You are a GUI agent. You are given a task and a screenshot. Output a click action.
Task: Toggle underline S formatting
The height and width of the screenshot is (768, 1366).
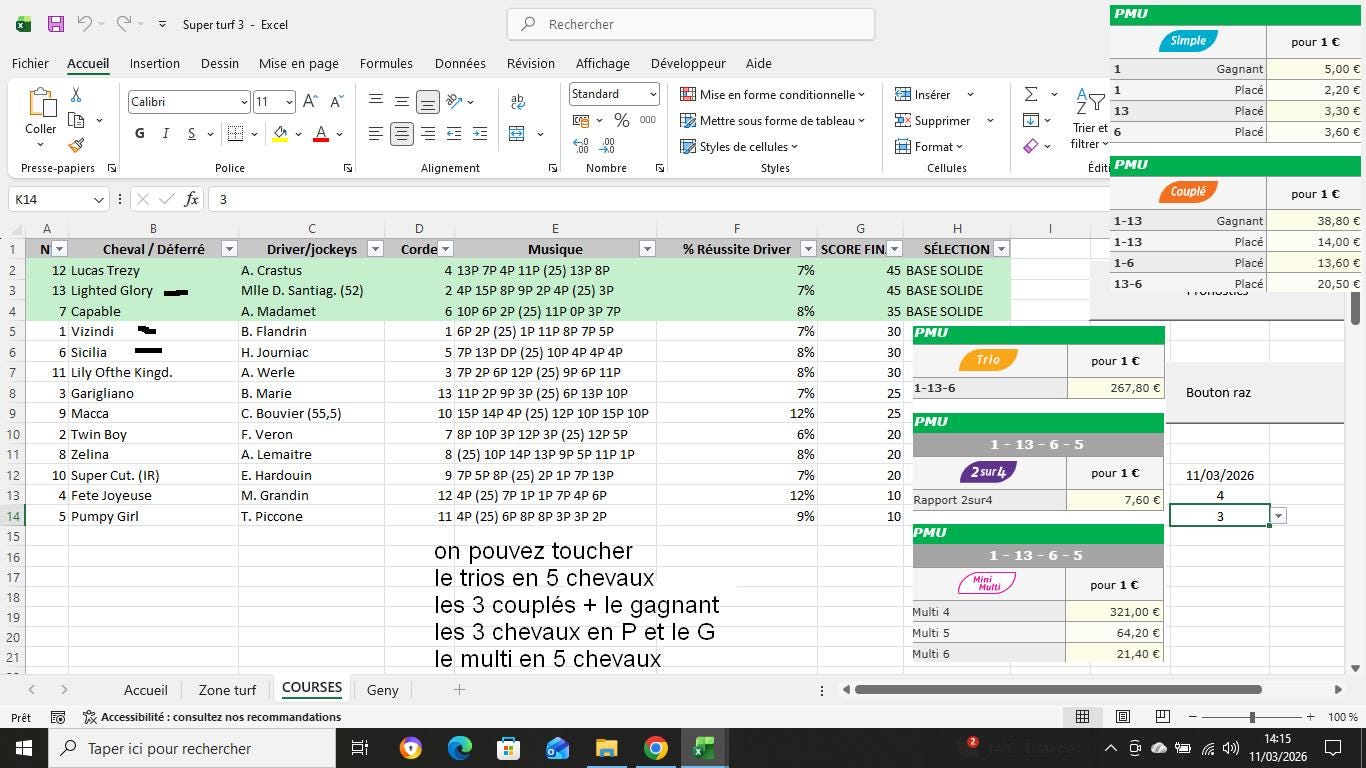(191, 134)
